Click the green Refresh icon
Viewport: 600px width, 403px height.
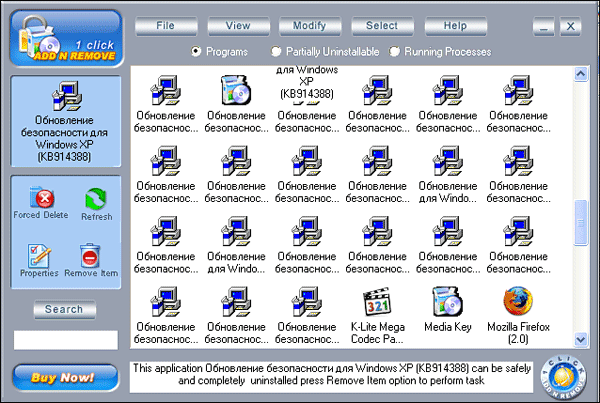(x=96, y=199)
